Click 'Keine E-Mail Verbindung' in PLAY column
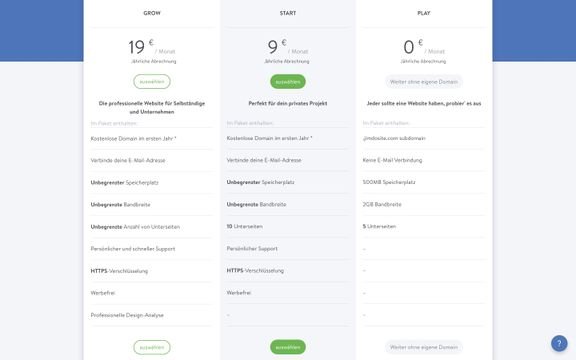This screenshot has height=360, width=576. pos(392,160)
